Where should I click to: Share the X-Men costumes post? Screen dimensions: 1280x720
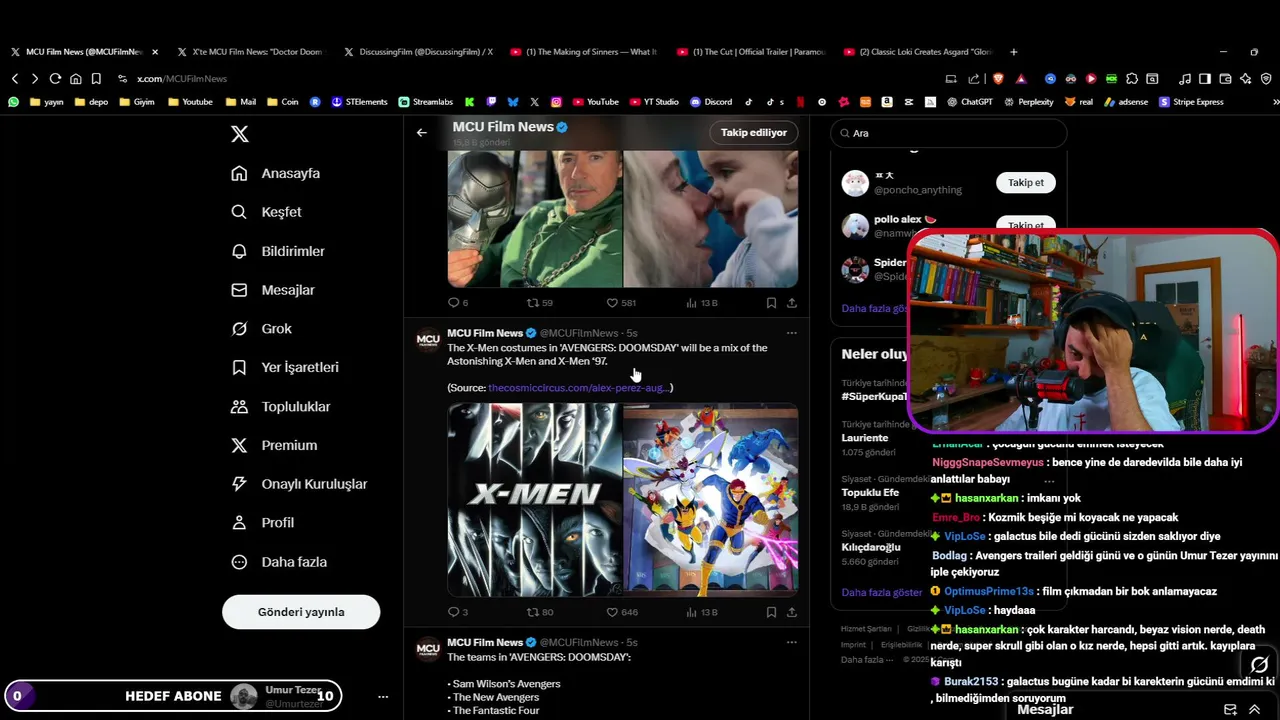tap(792, 612)
